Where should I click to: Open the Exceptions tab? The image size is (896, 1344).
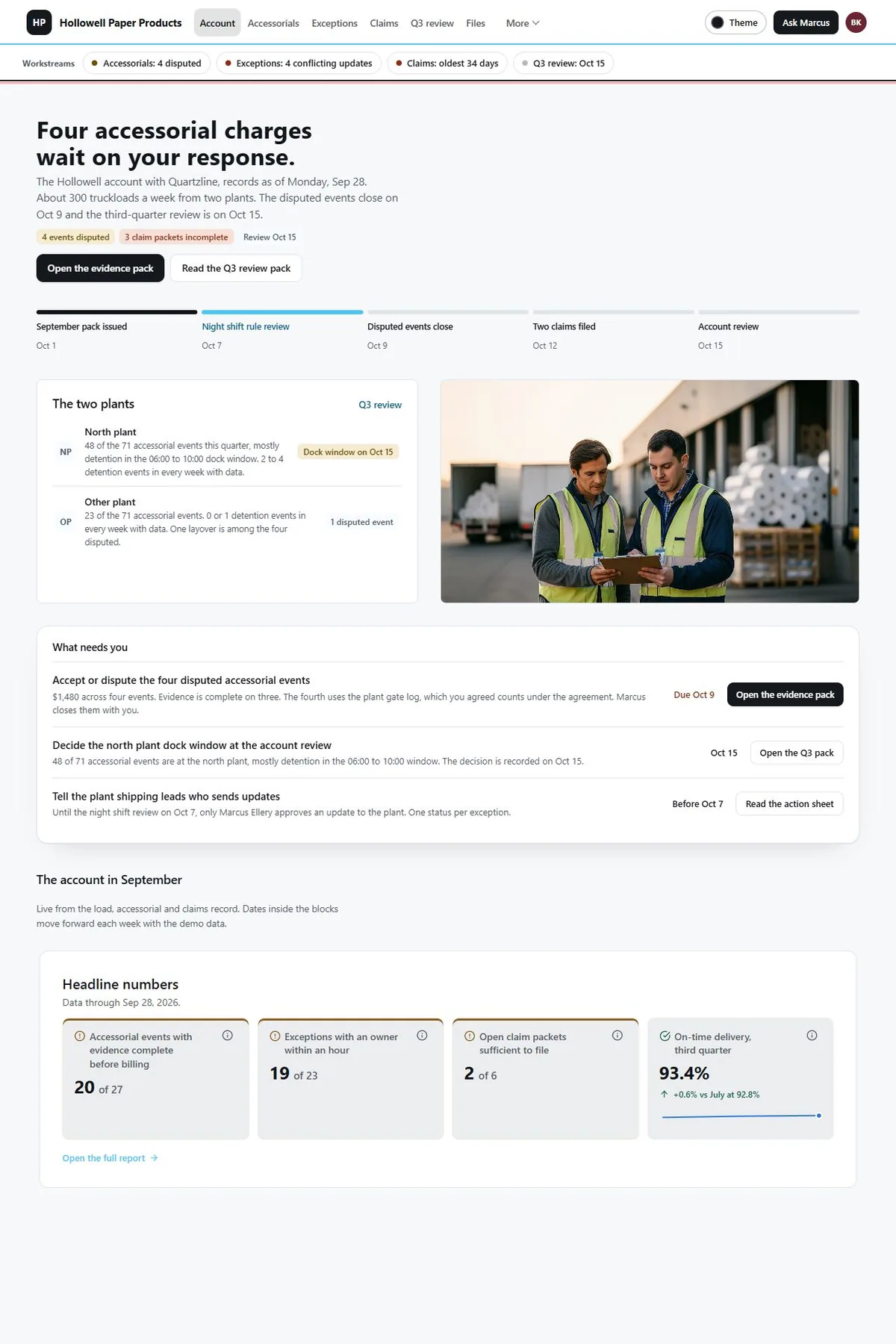[x=335, y=23]
